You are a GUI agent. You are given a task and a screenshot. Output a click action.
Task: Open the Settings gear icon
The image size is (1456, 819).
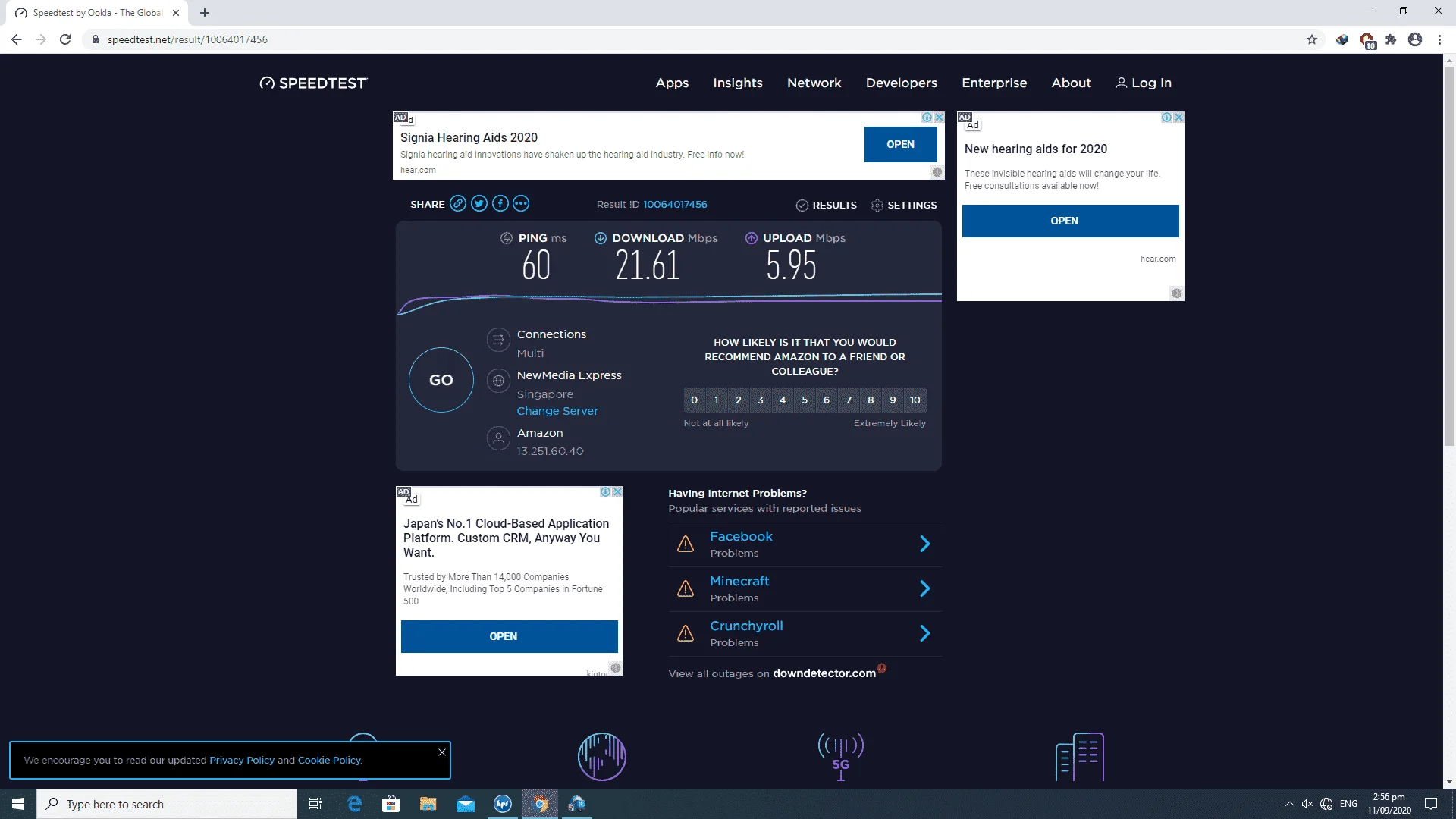pyautogui.click(x=877, y=206)
